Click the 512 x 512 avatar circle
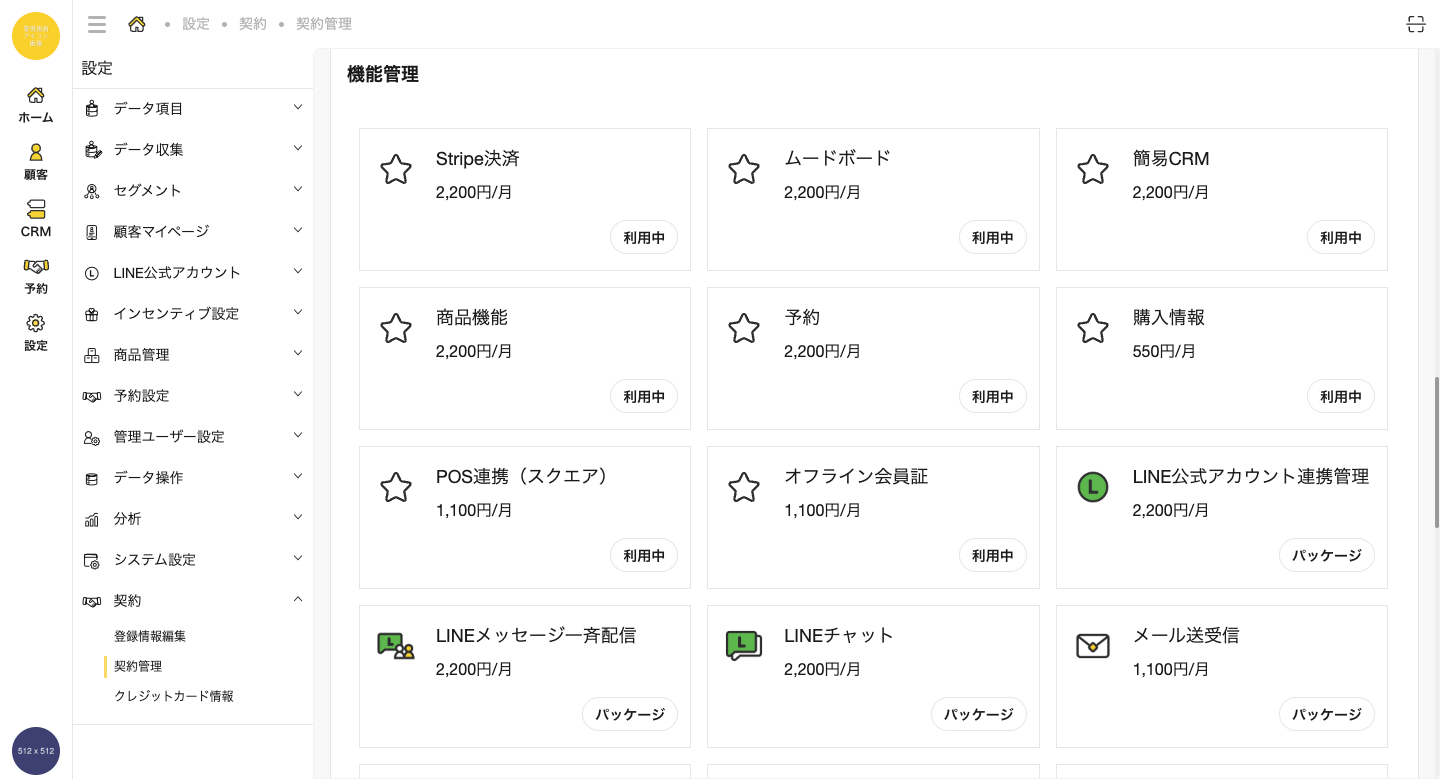Image resolution: width=1440 pixels, height=779 pixels. coord(36,750)
